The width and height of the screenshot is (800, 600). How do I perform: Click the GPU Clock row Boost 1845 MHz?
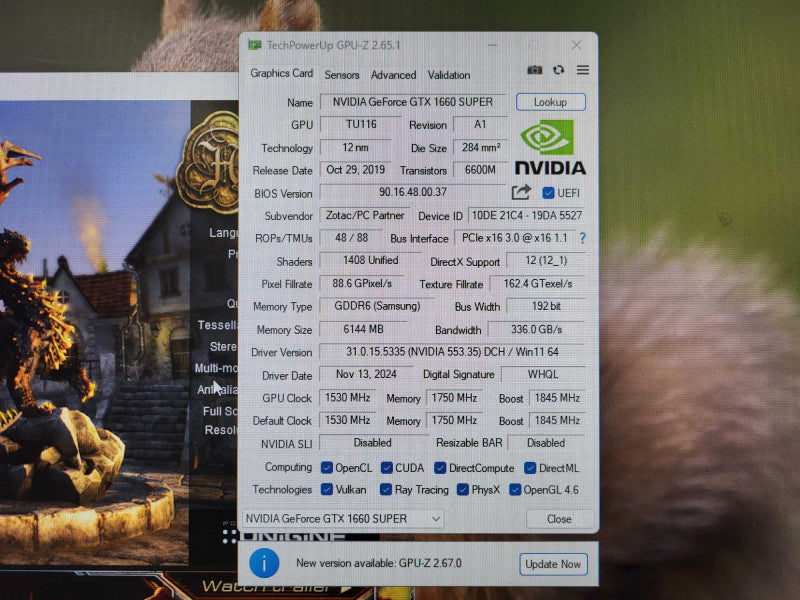click(x=557, y=397)
